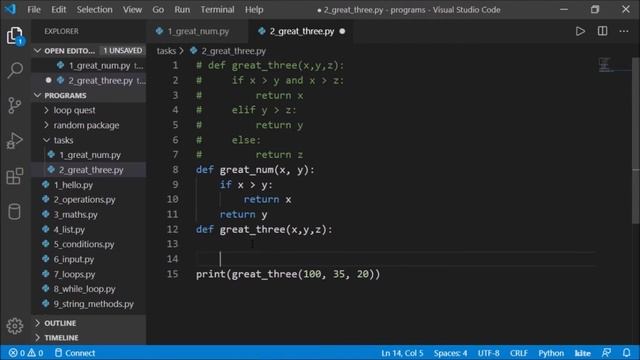Open 5_conditions.py file
640x360 pixels.
(89, 244)
